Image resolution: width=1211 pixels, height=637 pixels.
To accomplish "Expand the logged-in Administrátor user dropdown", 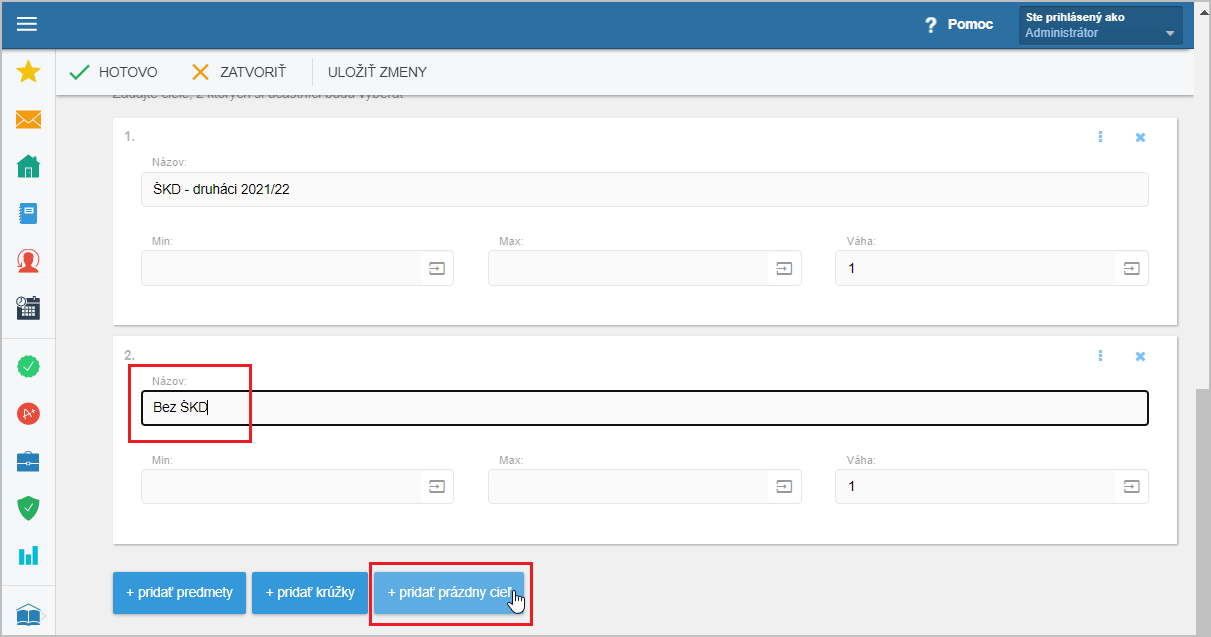I will [1100, 25].
